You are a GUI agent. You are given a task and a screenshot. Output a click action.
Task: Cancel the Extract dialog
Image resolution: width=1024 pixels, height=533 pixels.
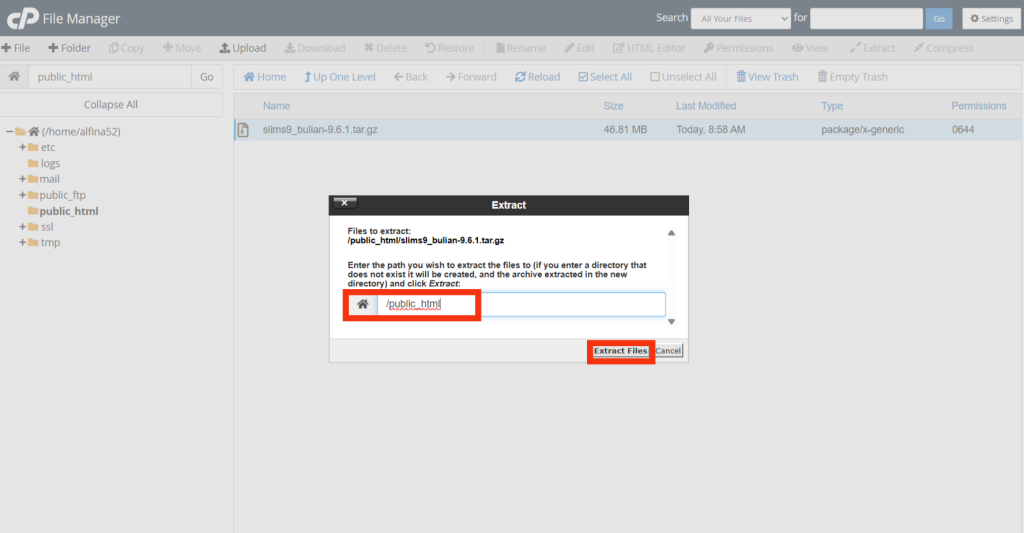668,351
